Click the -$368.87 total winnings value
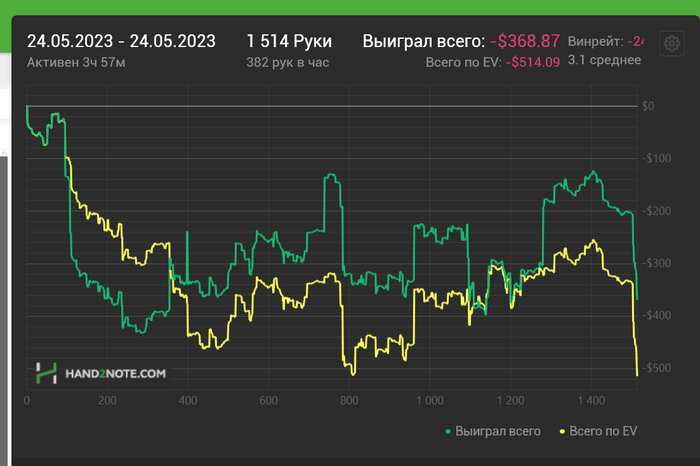Image resolution: width=700 pixels, height=466 pixels. tap(525, 41)
